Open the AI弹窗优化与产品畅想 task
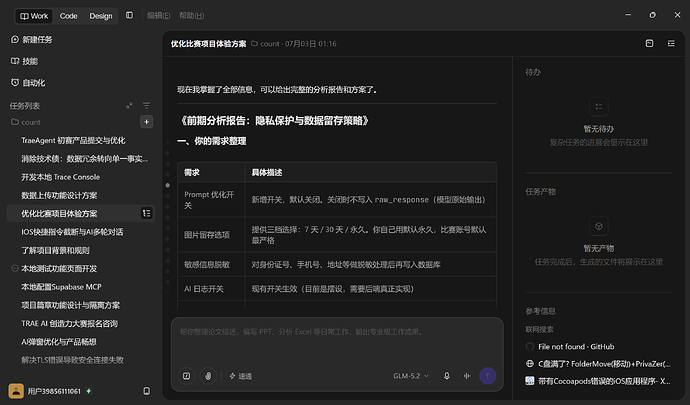The height and width of the screenshot is (405, 690). pos(59,342)
